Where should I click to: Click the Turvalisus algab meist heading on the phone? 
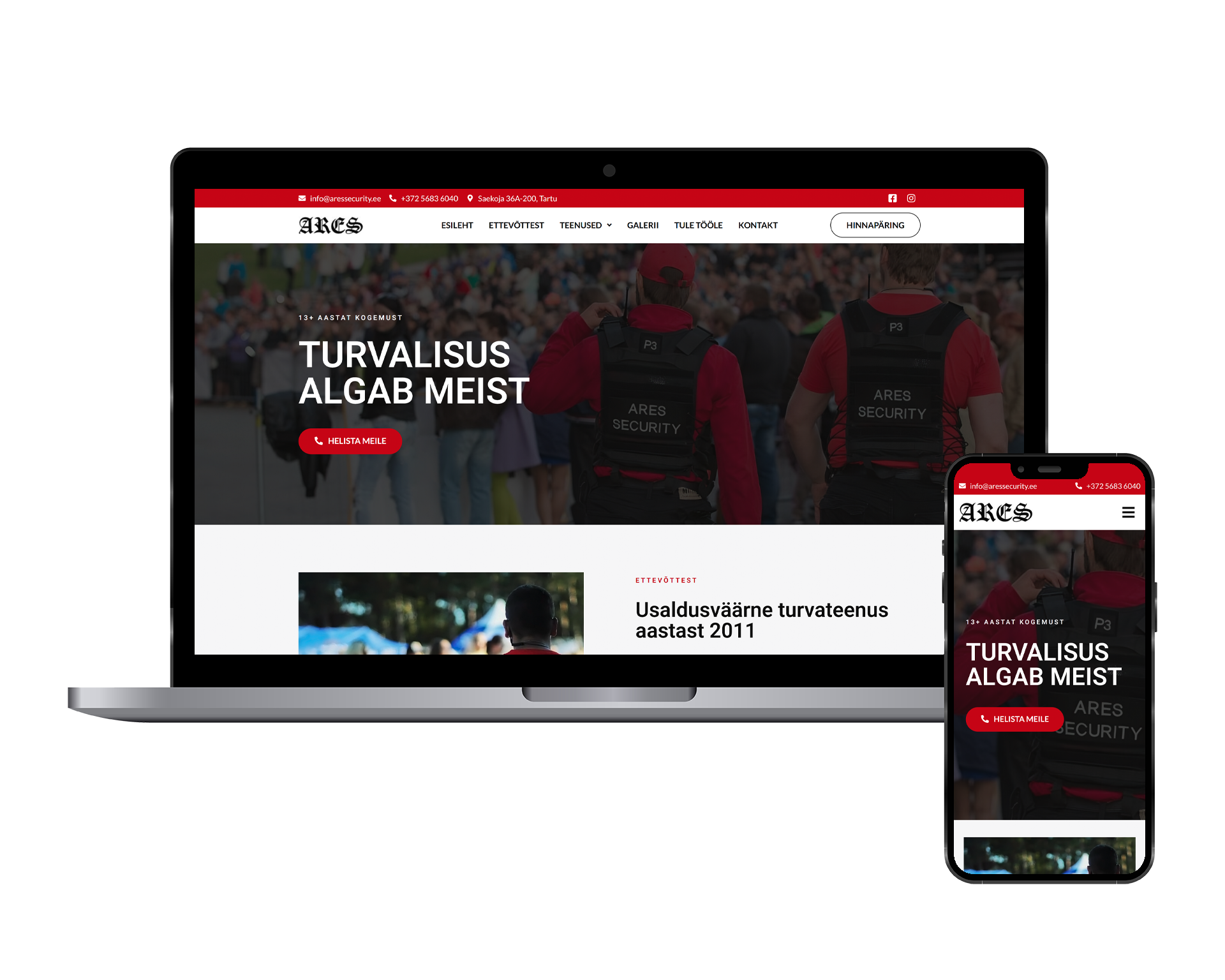pos(1043,664)
